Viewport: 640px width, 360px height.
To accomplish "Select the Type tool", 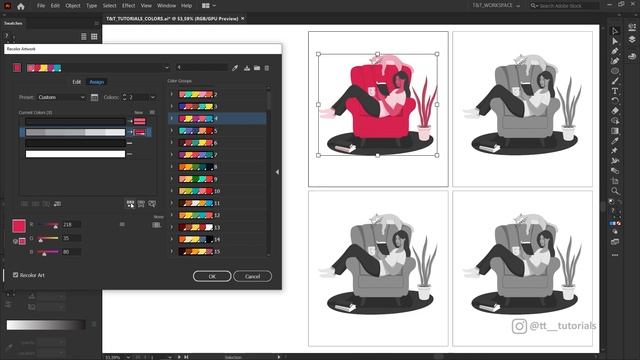I will point(615,91).
